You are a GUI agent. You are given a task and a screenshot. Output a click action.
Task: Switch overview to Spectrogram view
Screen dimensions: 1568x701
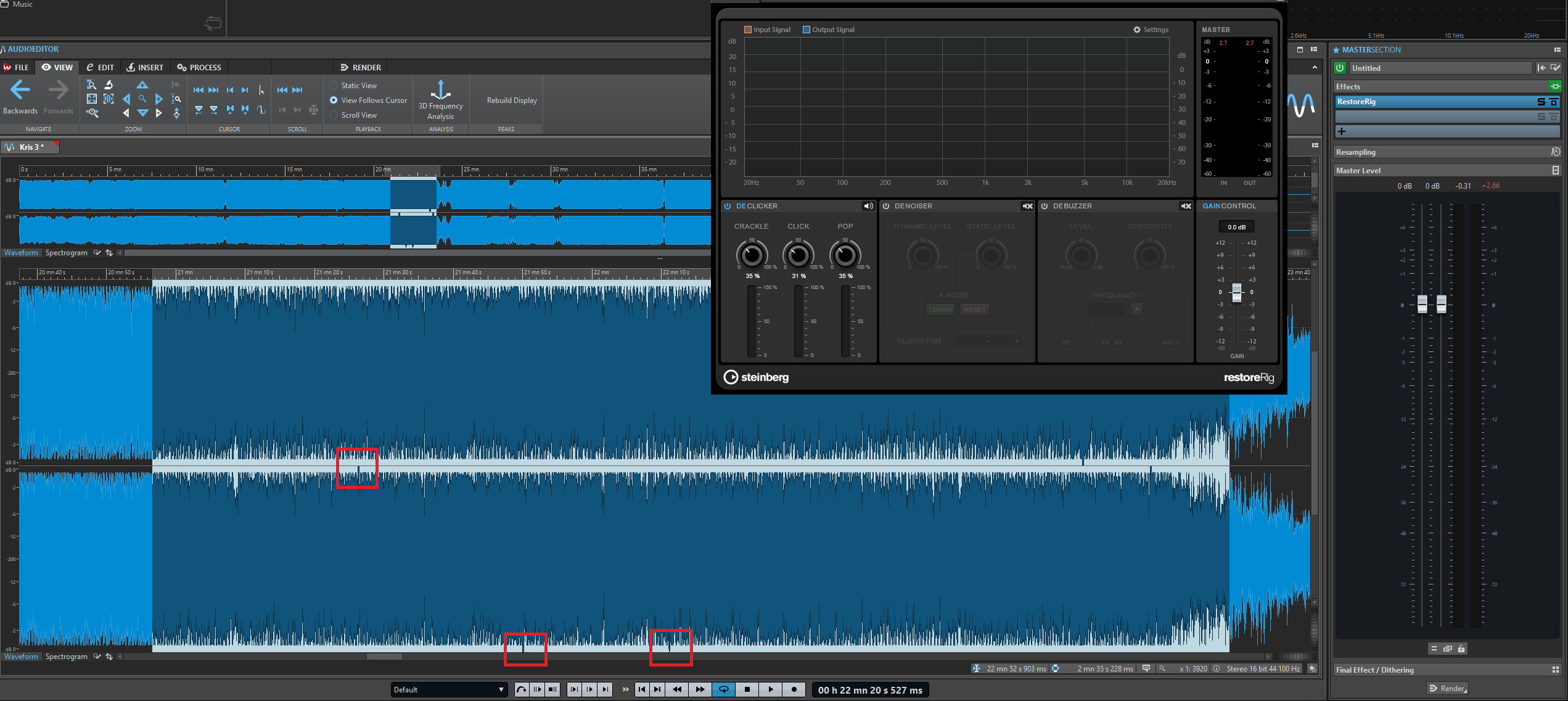pos(66,253)
